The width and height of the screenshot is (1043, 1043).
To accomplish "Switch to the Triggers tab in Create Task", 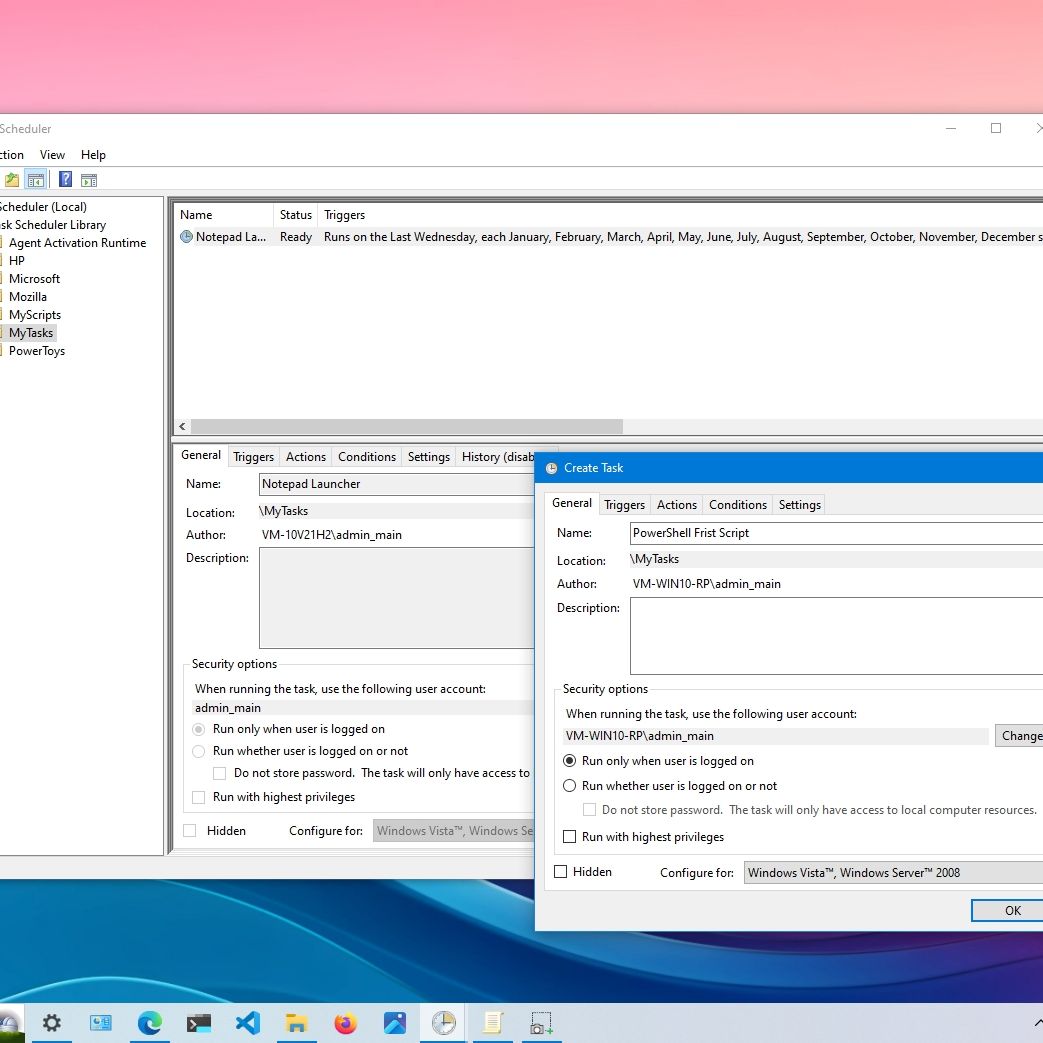I will 624,505.
